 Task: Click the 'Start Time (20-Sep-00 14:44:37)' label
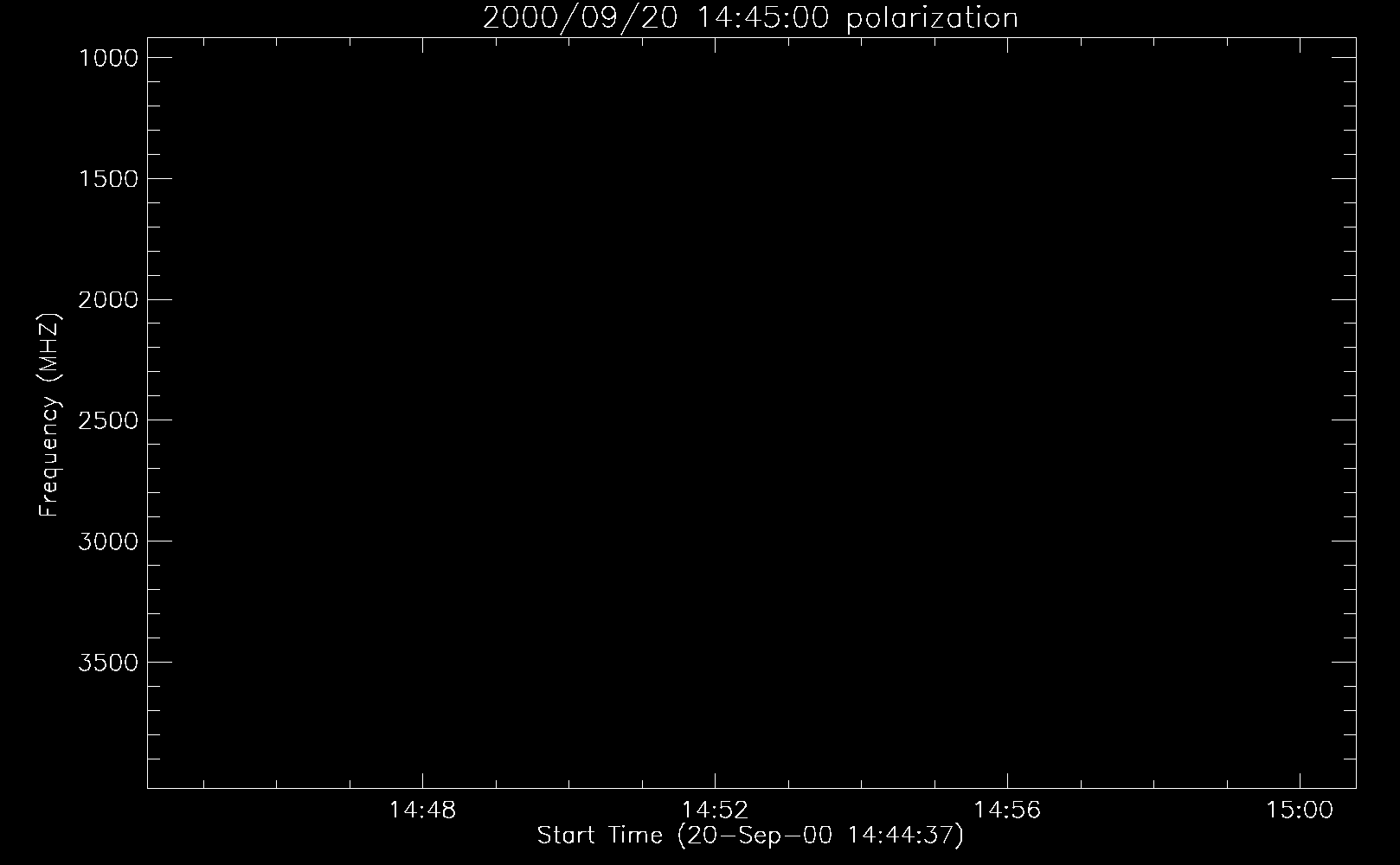750,836
